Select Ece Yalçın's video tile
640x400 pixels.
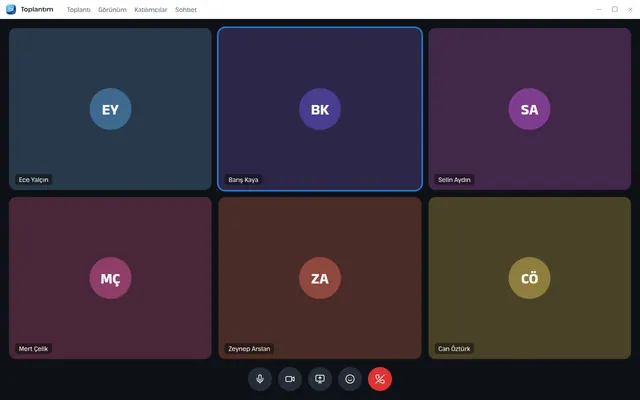[x=110, y=109]
